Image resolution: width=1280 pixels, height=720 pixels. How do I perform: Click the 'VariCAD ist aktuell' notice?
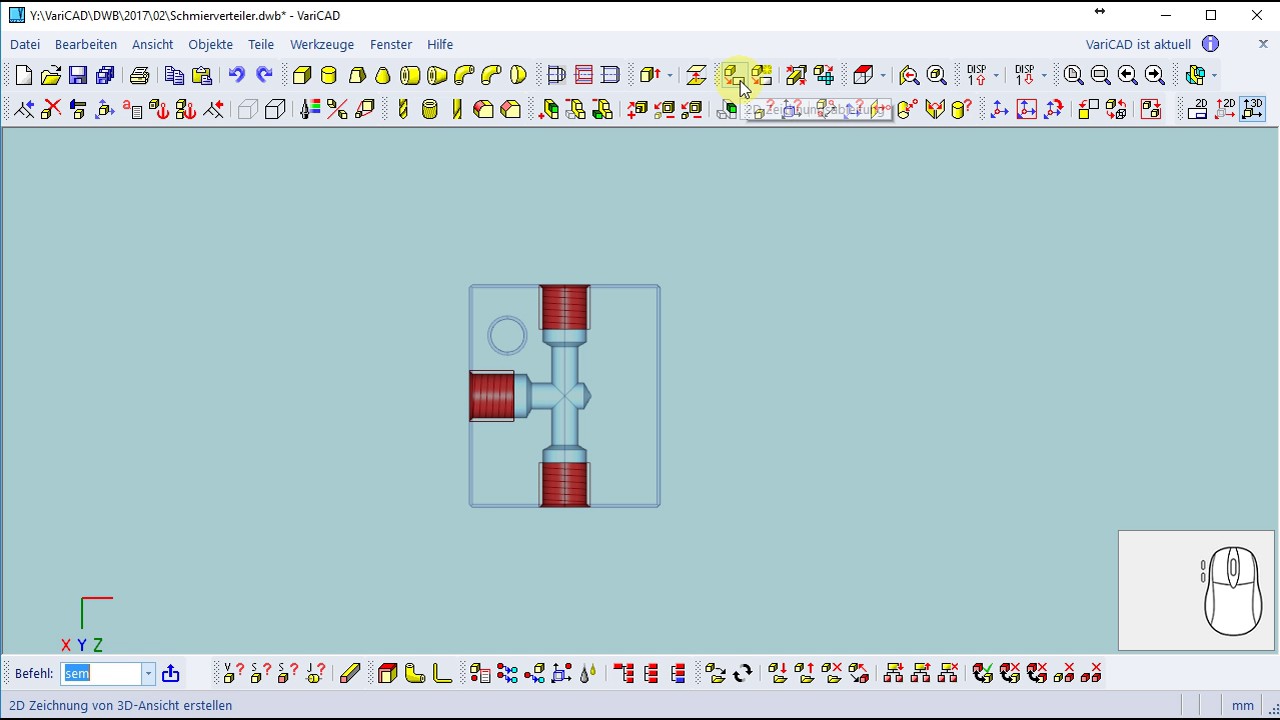point(1138,44)
